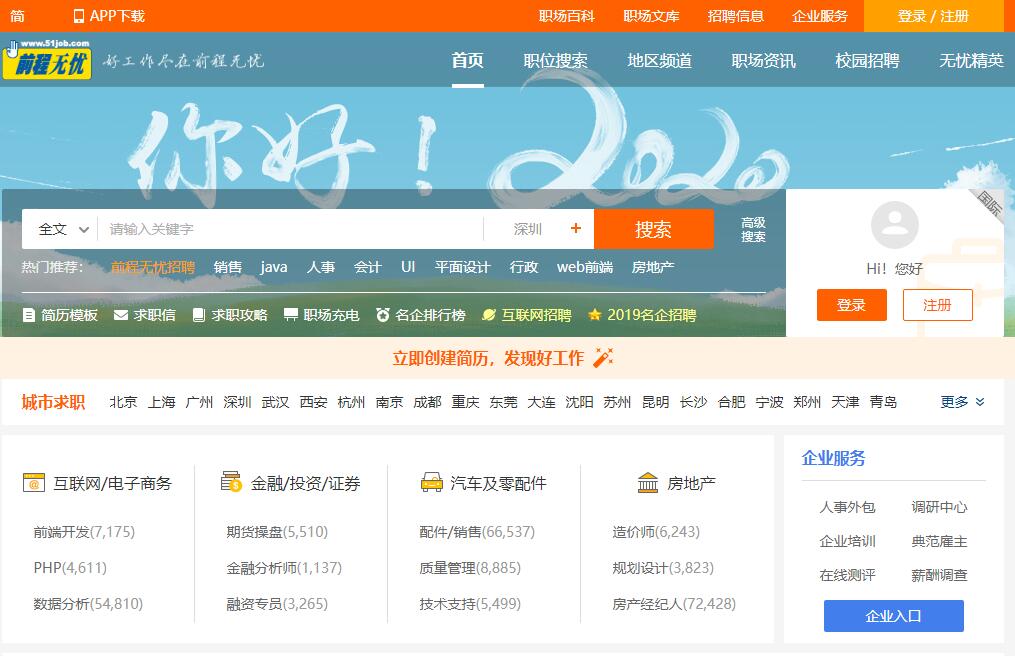
Task: Click the orange 登录 button in user panel
Action: click(x=851, y=305)
